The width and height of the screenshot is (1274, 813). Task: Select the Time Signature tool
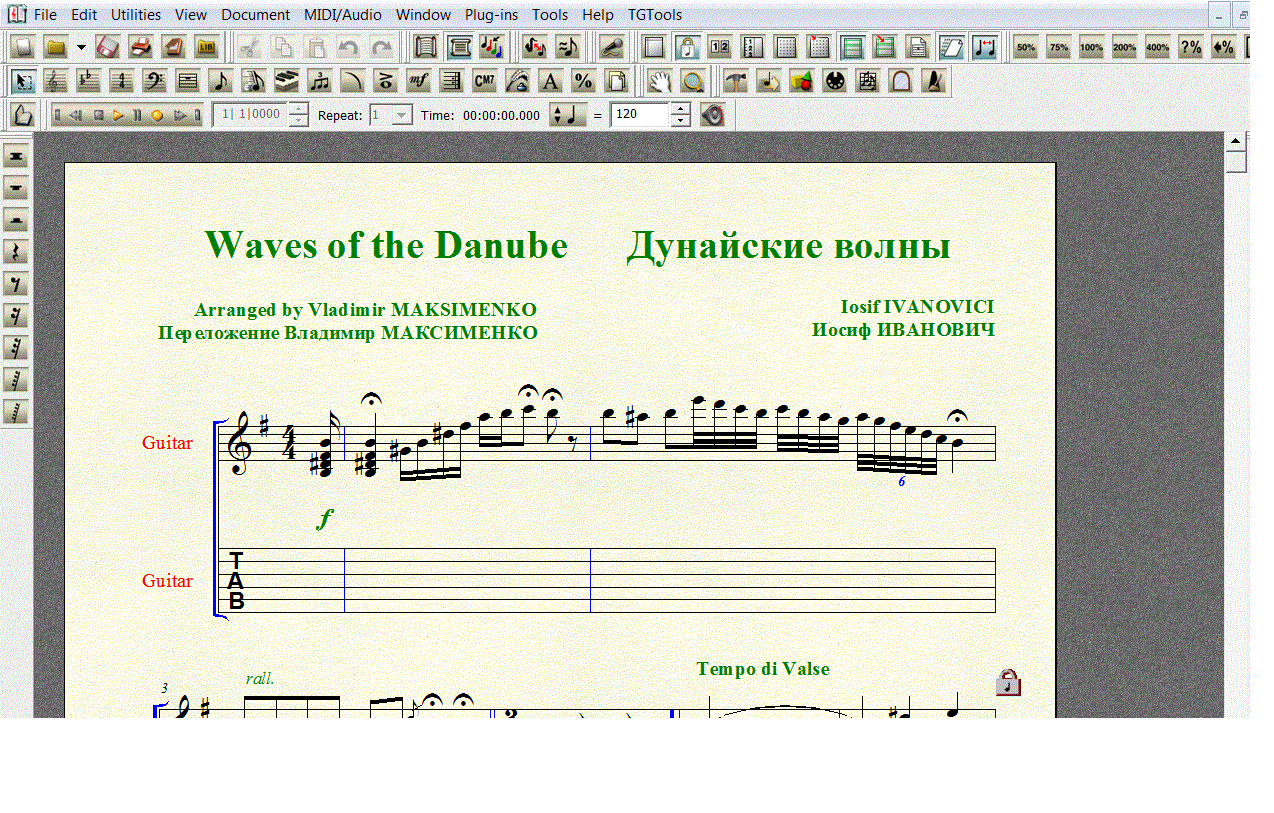point(121,81)
